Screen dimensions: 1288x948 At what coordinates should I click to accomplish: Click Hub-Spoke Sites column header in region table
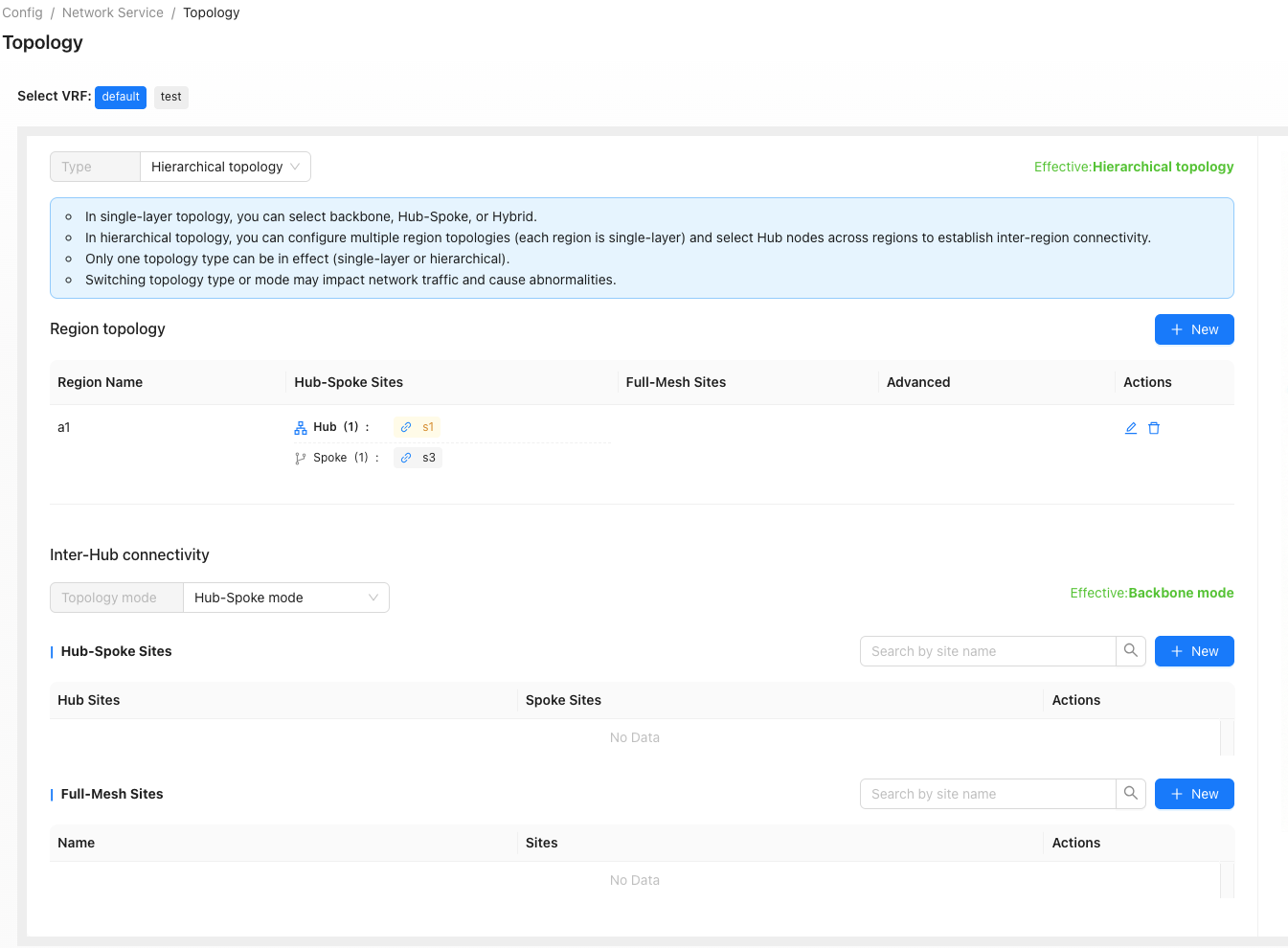pos(349,382)
